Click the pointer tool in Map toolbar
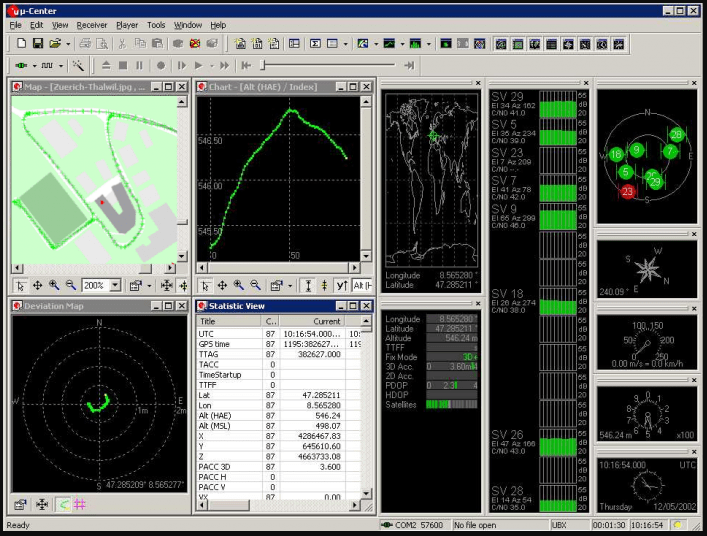 pyautogui.click(x=21, y=285)
